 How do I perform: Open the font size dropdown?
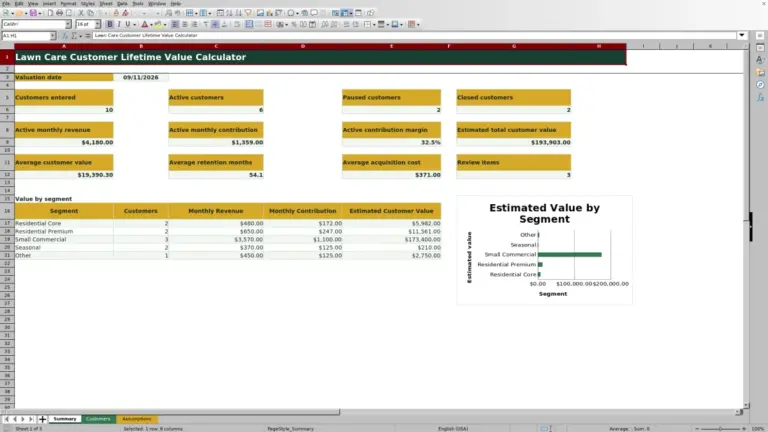pyautogui.click(x=97, y=24)
